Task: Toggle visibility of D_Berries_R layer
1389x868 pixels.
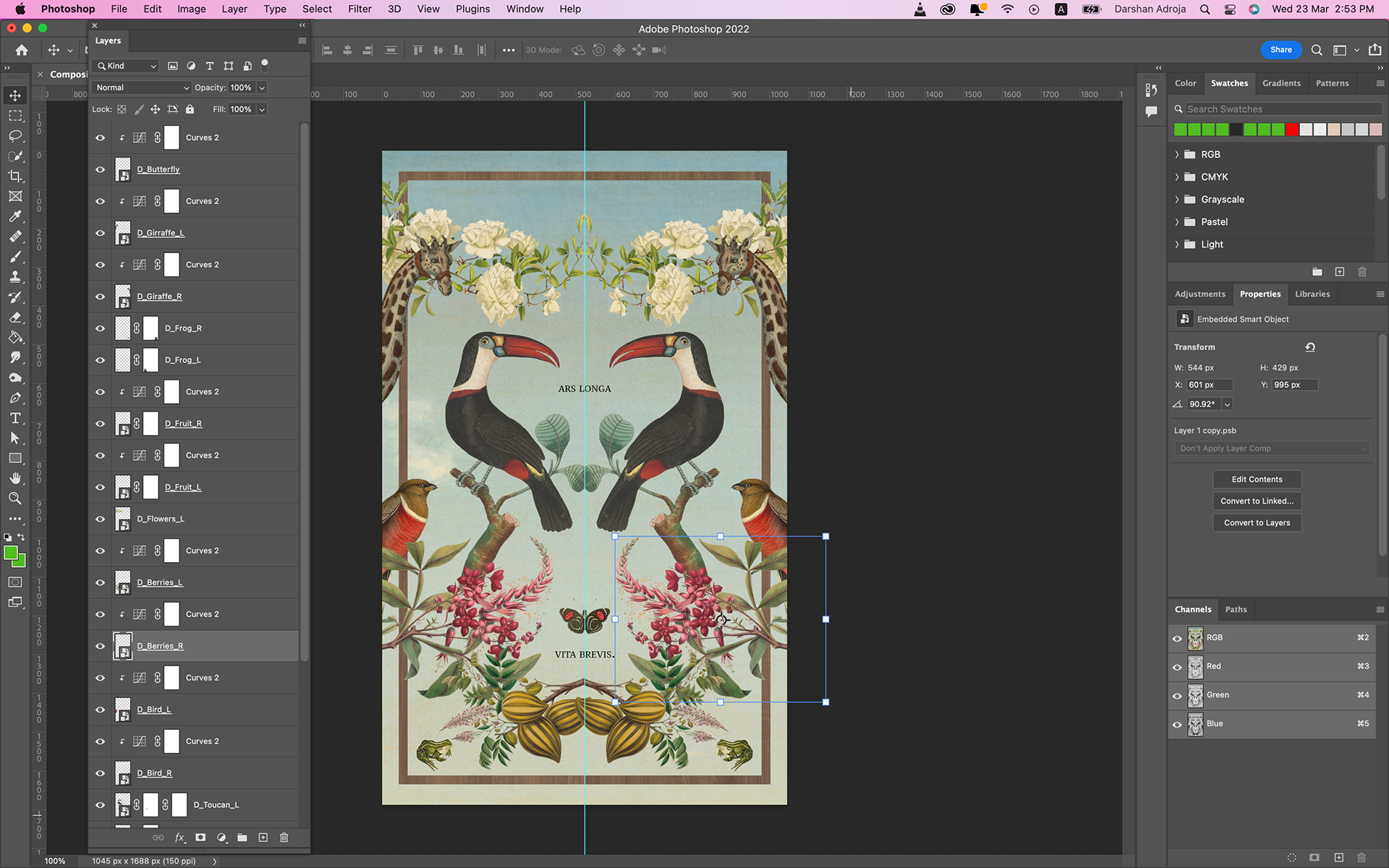Action: click(x=100, y=646)
